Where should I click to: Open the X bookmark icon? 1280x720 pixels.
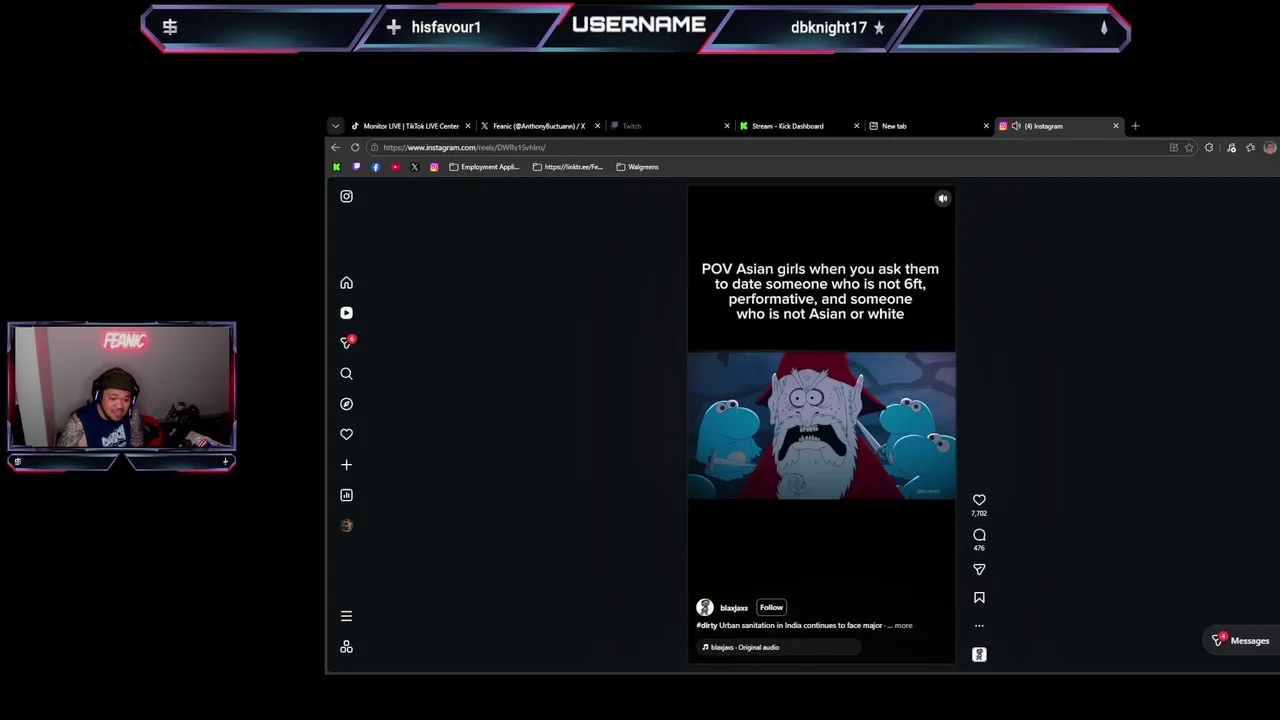tap(415, 167)
